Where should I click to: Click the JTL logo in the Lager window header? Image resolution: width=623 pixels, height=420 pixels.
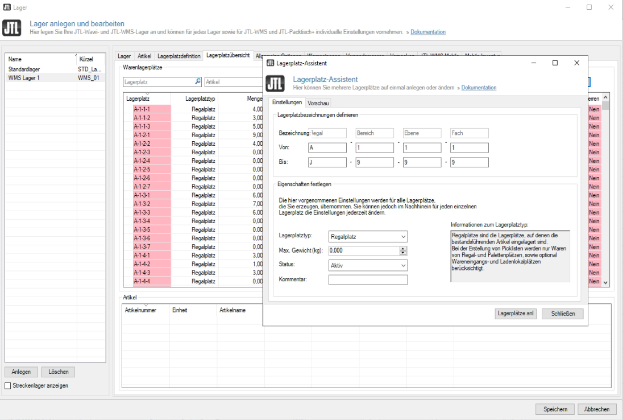point(12,28)
